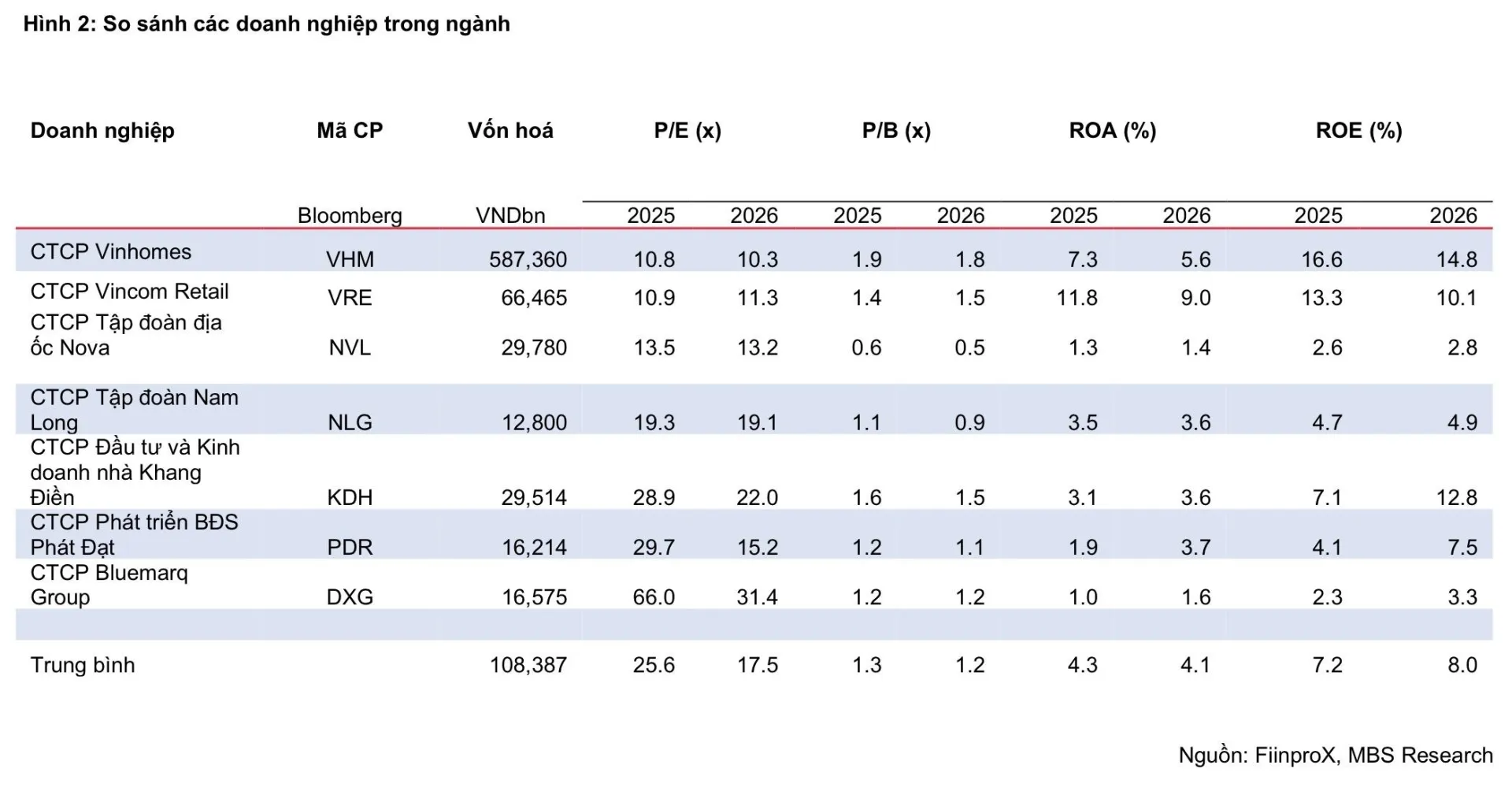The height and width of the screenshot is (795, 1512).
Task: Click the ROA (%) column header
Action: point(1113,131)
